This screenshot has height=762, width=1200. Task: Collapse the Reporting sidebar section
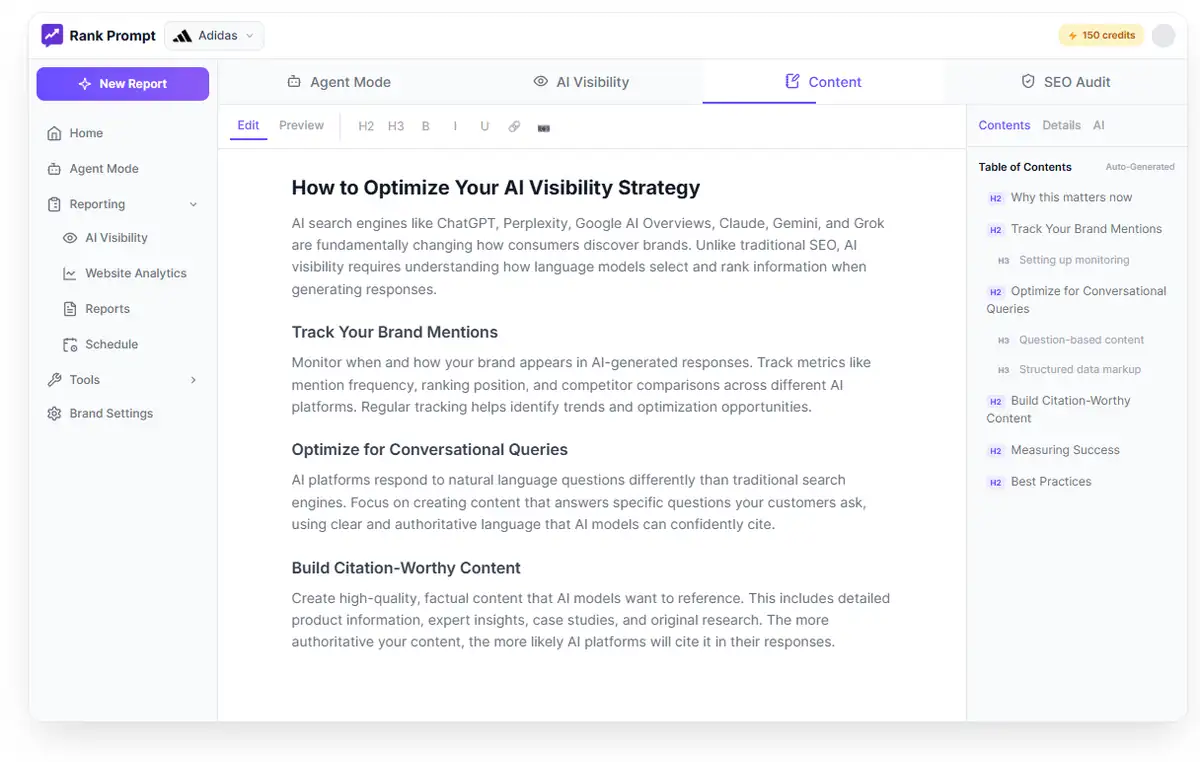193,204
